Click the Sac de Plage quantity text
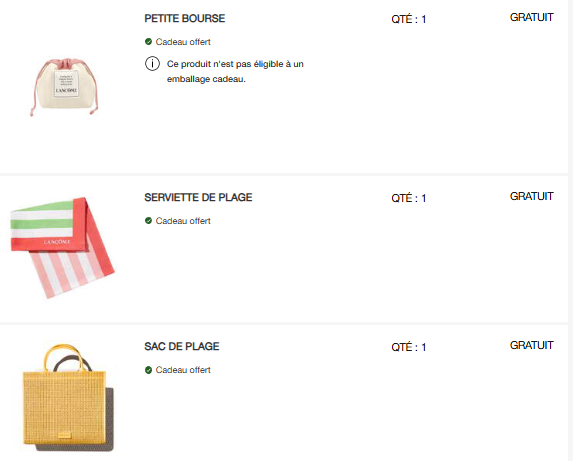This screenshot has height=461, width=573. pyautogui.click(x=409, y=347)
